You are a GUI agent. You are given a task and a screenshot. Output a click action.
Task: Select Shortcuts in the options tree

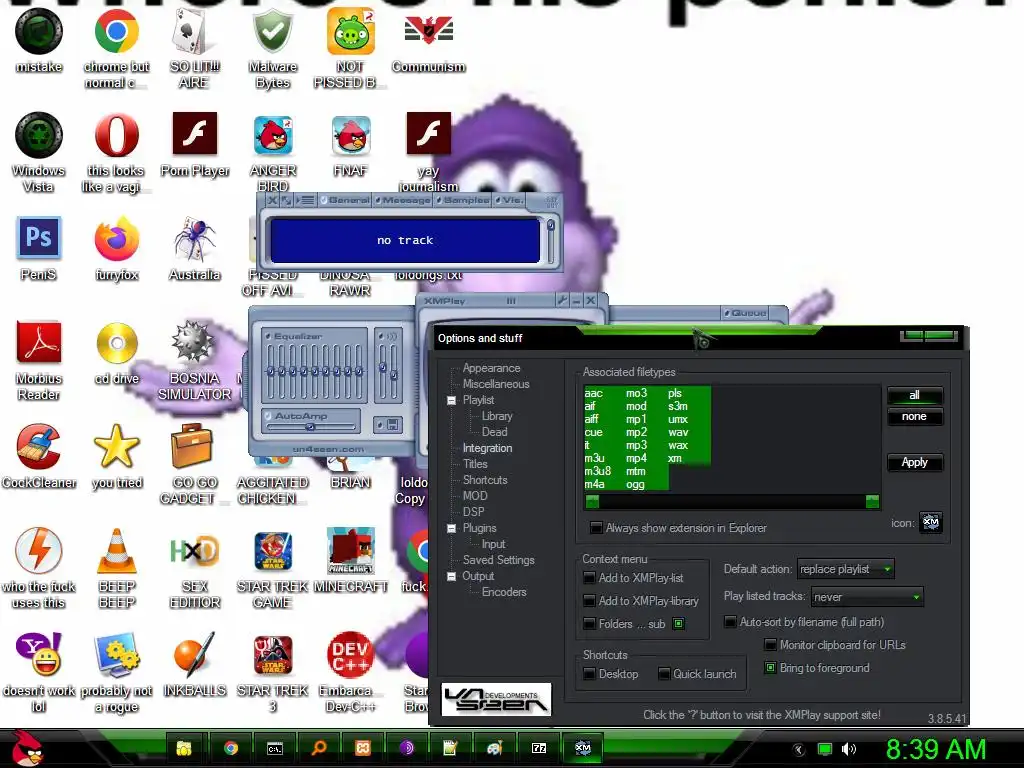click(x=485, y=480)
